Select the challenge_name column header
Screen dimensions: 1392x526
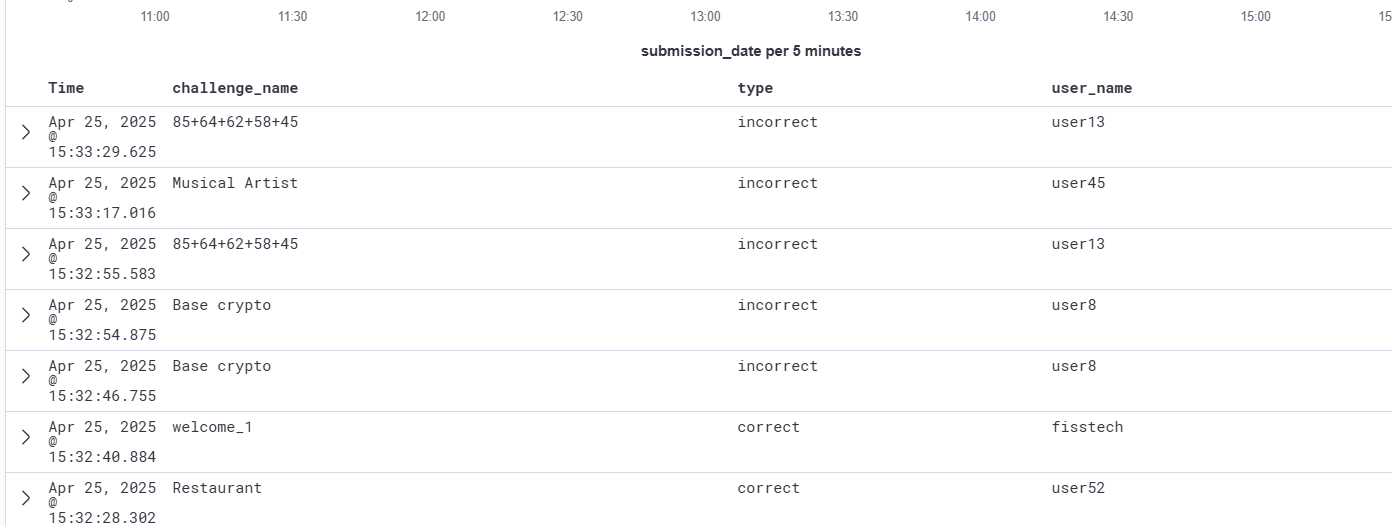point(235,88)
